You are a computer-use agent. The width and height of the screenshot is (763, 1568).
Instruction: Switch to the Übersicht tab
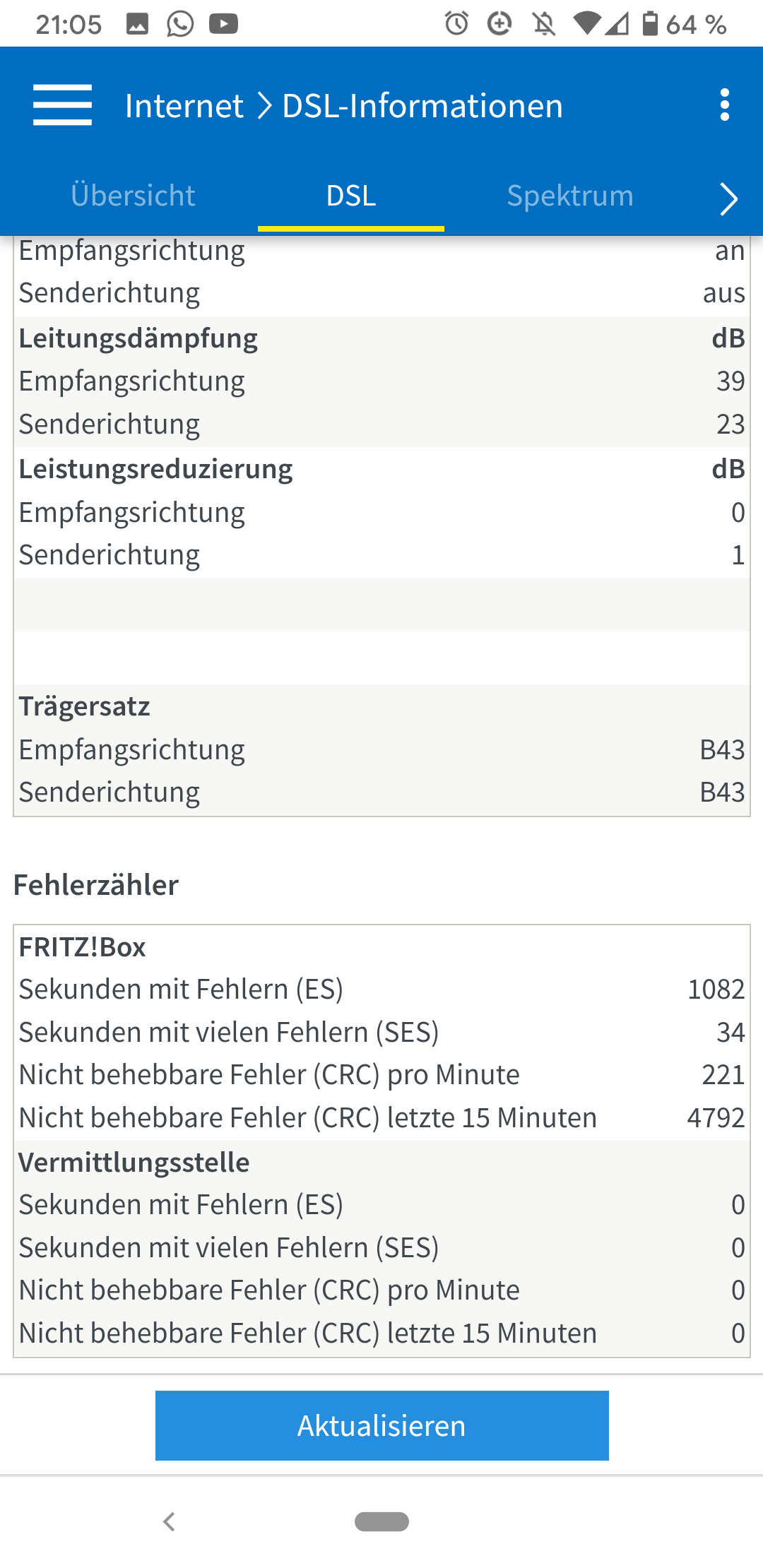133,196
